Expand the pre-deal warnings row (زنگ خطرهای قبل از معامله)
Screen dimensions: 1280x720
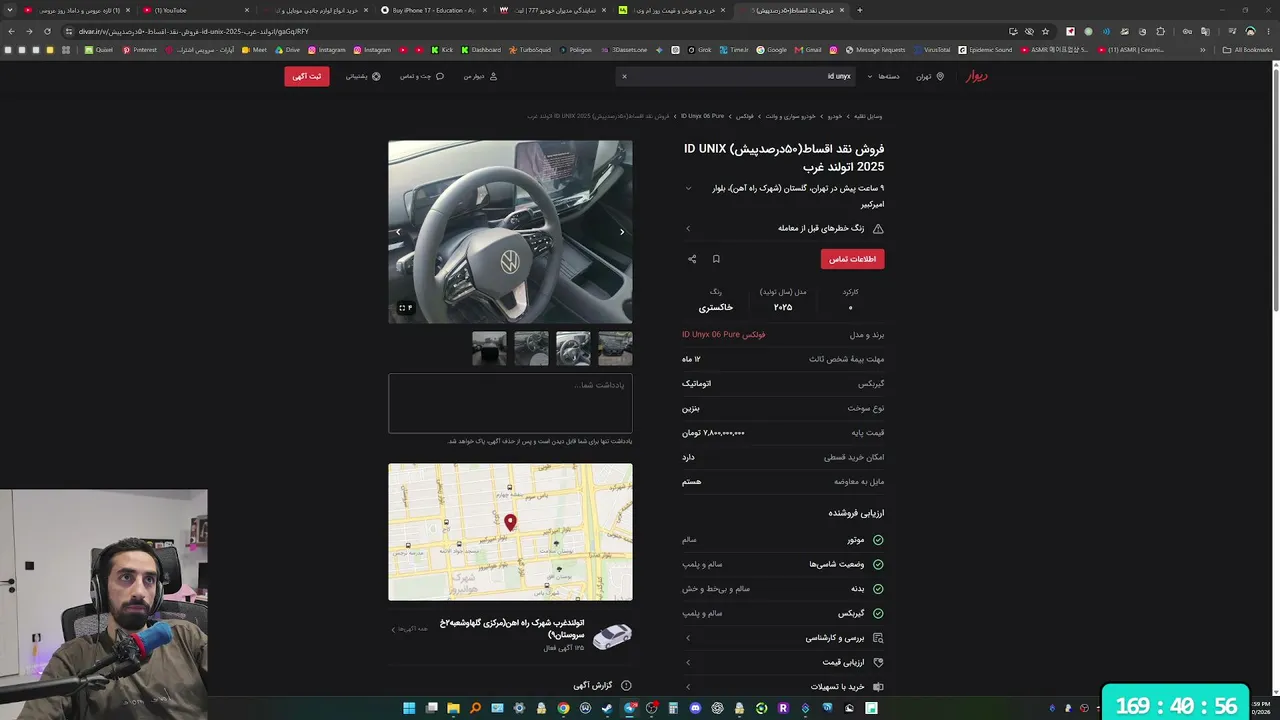tap(784, 229)
